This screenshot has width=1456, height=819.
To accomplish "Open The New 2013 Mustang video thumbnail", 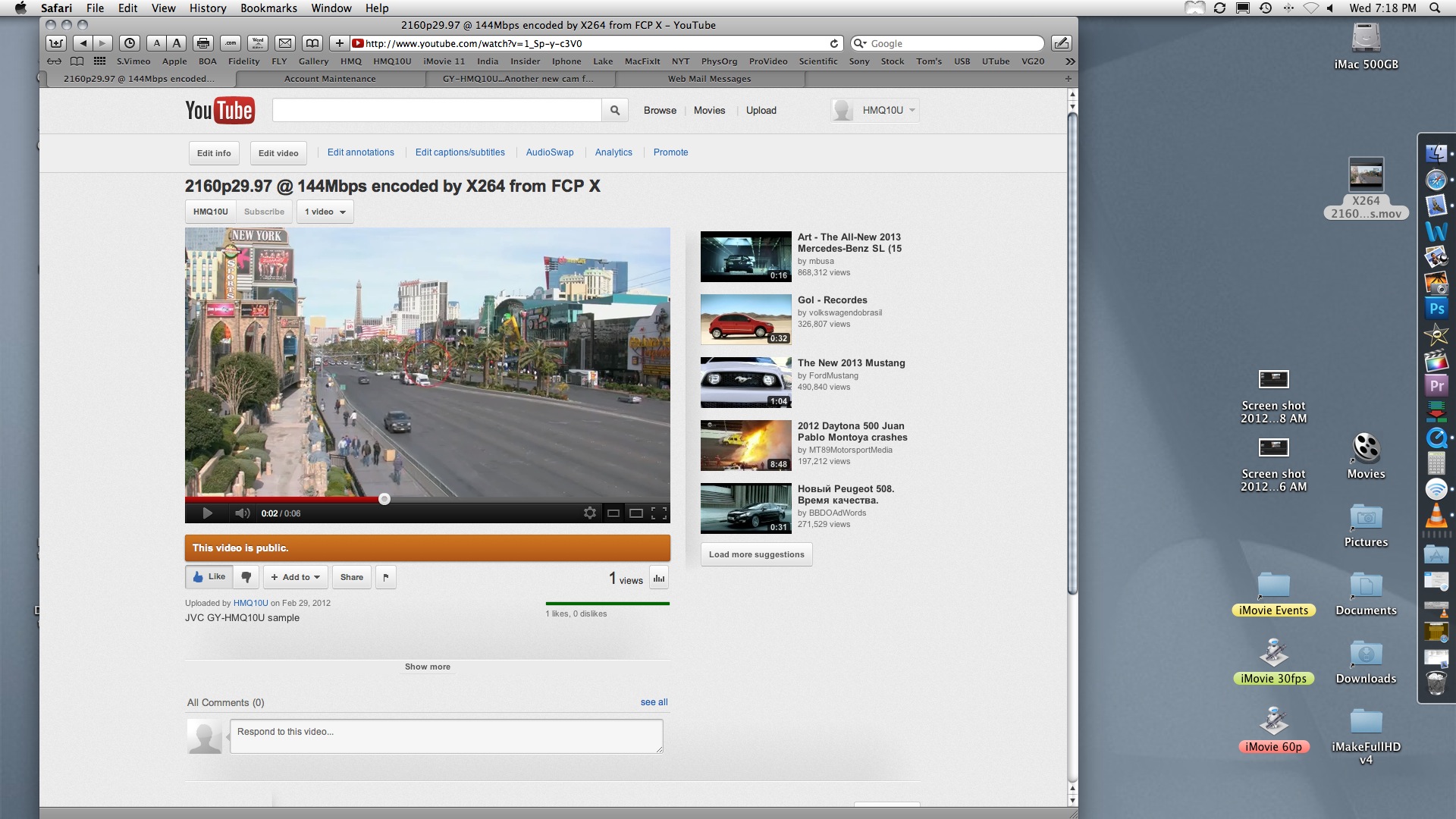I will (746, 383).
